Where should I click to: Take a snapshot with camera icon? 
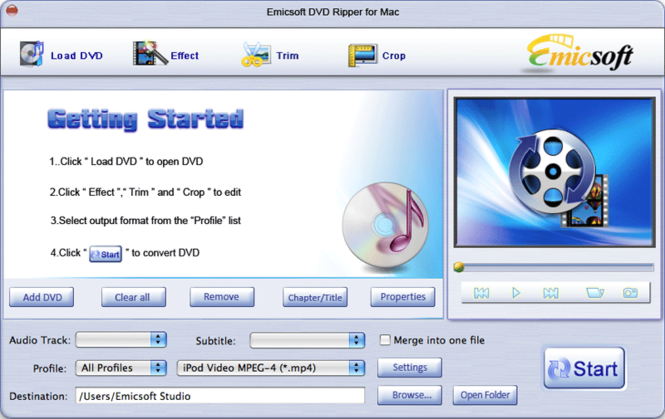pyautogui.click(x=630, y=293)
